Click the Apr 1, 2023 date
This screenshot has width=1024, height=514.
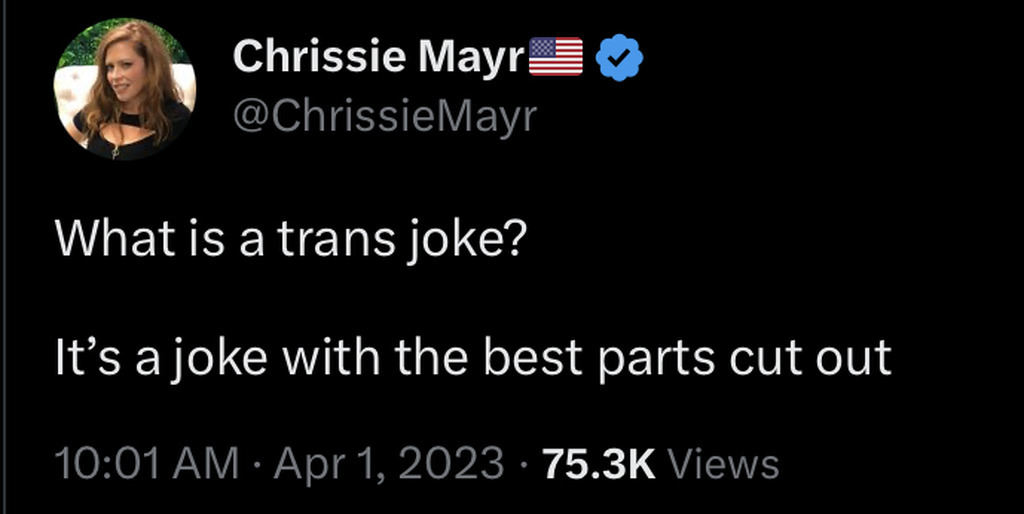tap(389, 464)
